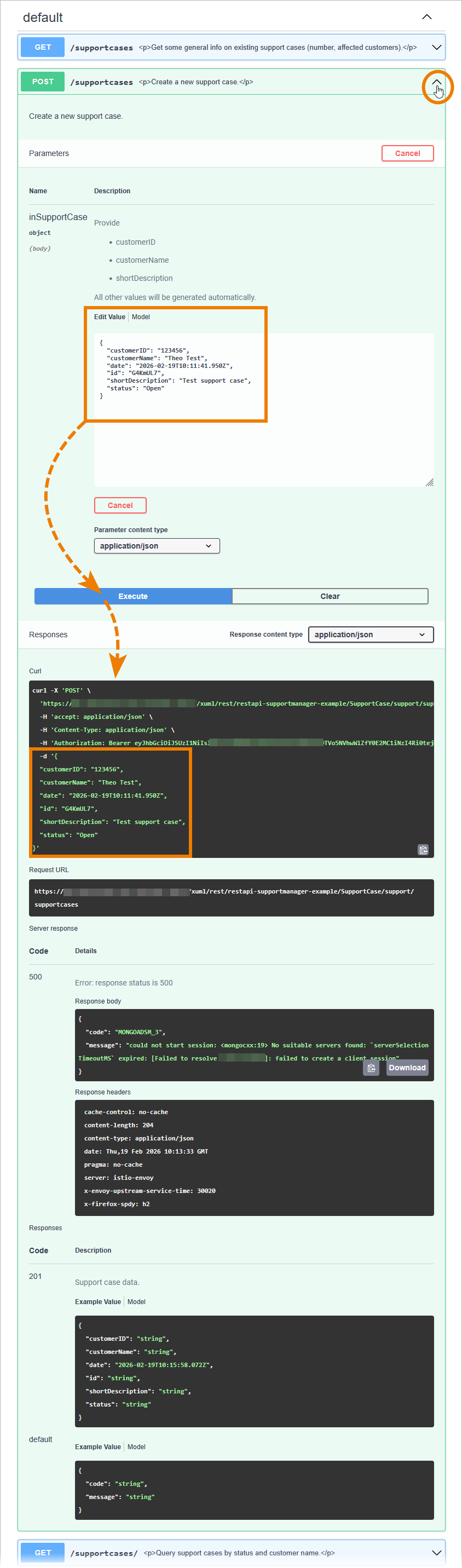Click the textarea resize handle
This screenshot has height=1568, width=462.
429,482
